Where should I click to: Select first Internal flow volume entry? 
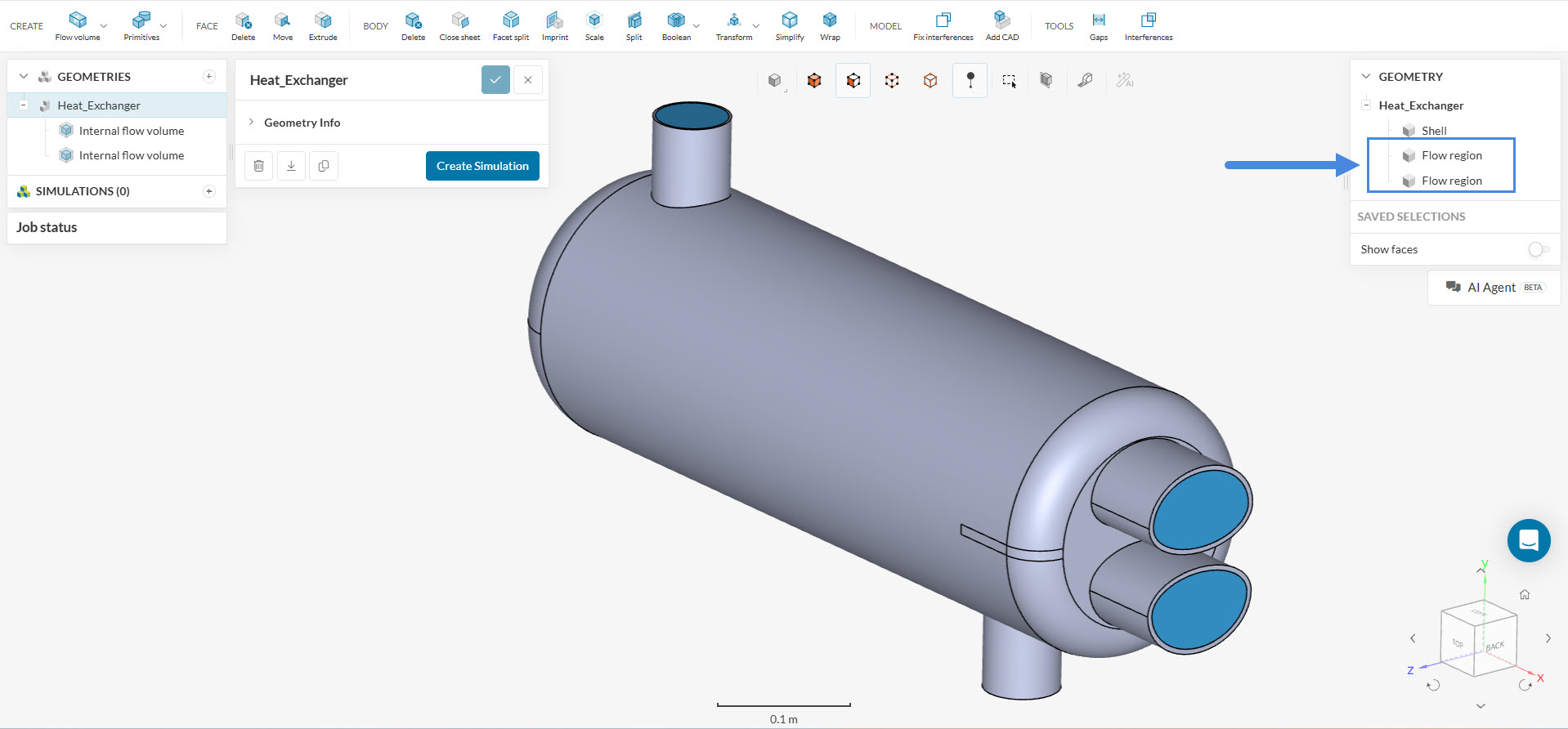[131, 131]
